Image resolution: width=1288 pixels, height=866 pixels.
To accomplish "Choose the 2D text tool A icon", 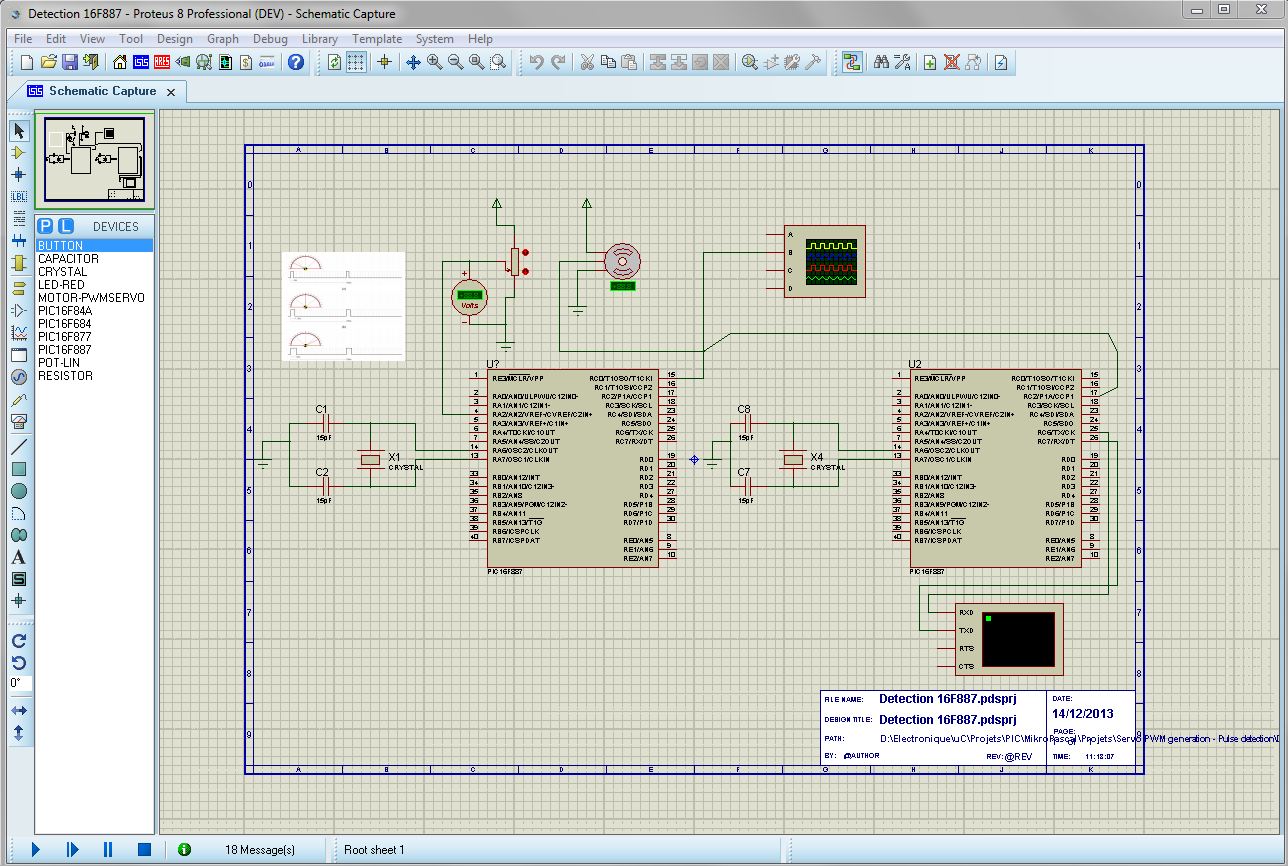I will [18, 557].
